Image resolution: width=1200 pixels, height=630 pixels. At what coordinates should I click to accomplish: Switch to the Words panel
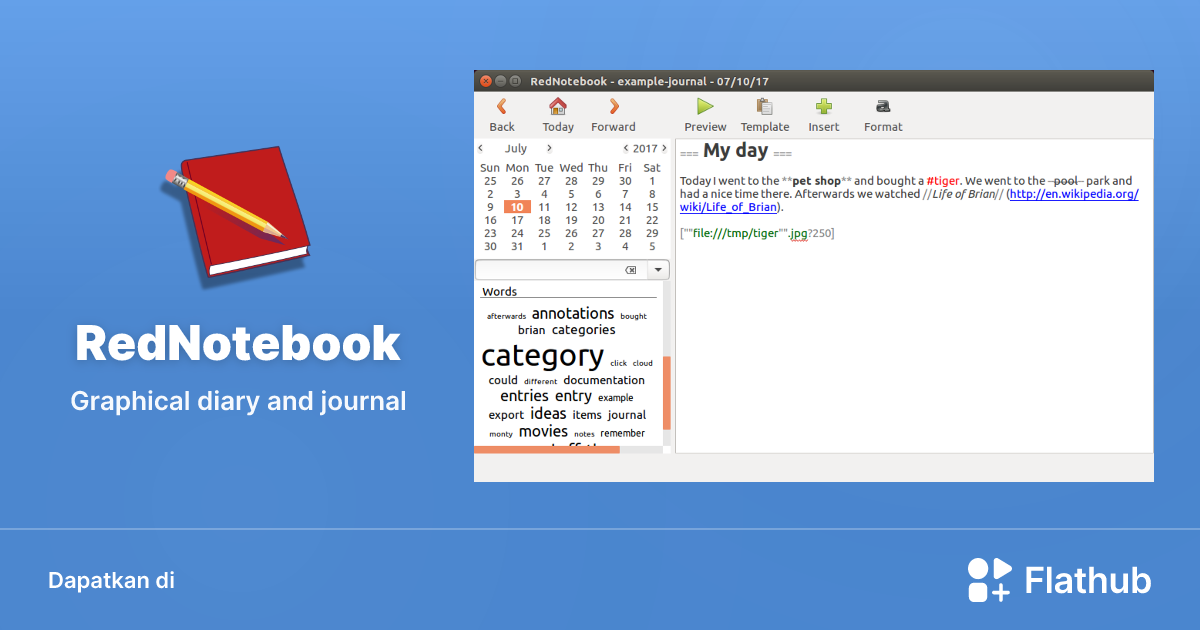pyautogui.click(x=501, y=291)
